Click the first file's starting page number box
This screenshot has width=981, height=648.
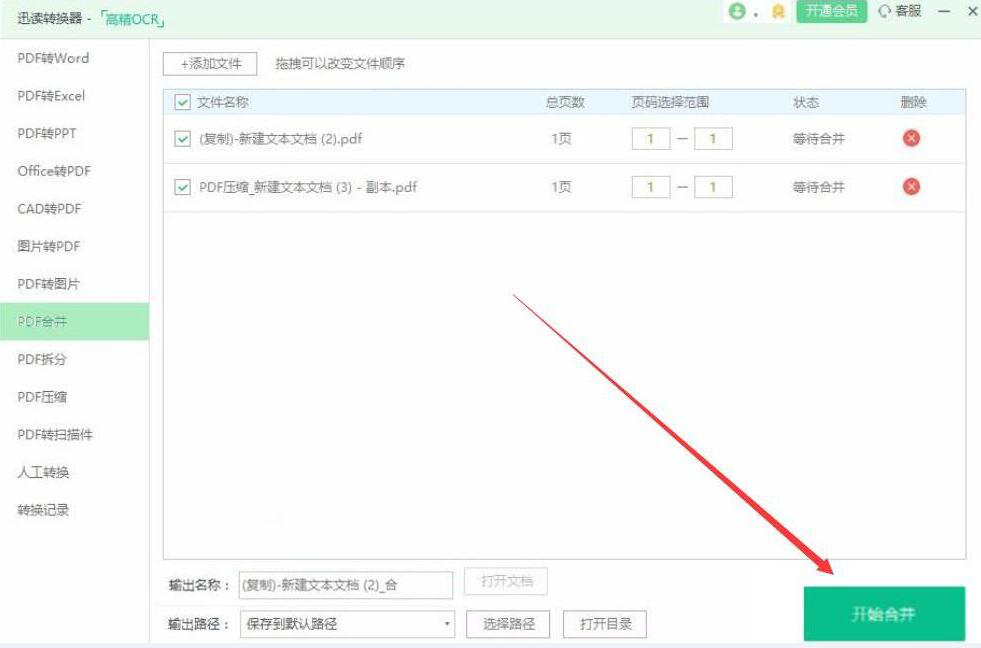[x=650, y=137]
